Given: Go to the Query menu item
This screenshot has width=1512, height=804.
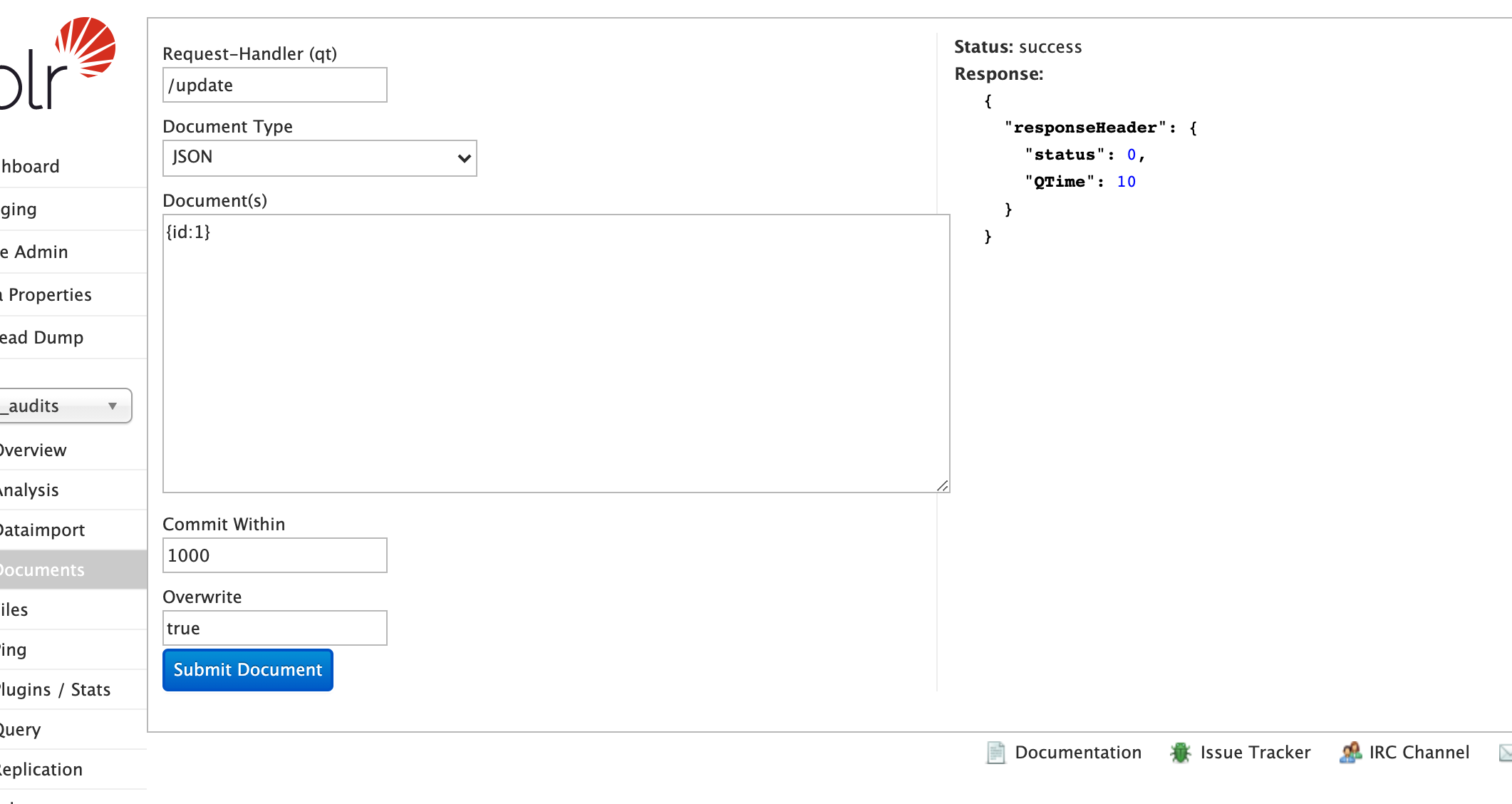Looking at the screenshot, I should [x=21, y=729].
